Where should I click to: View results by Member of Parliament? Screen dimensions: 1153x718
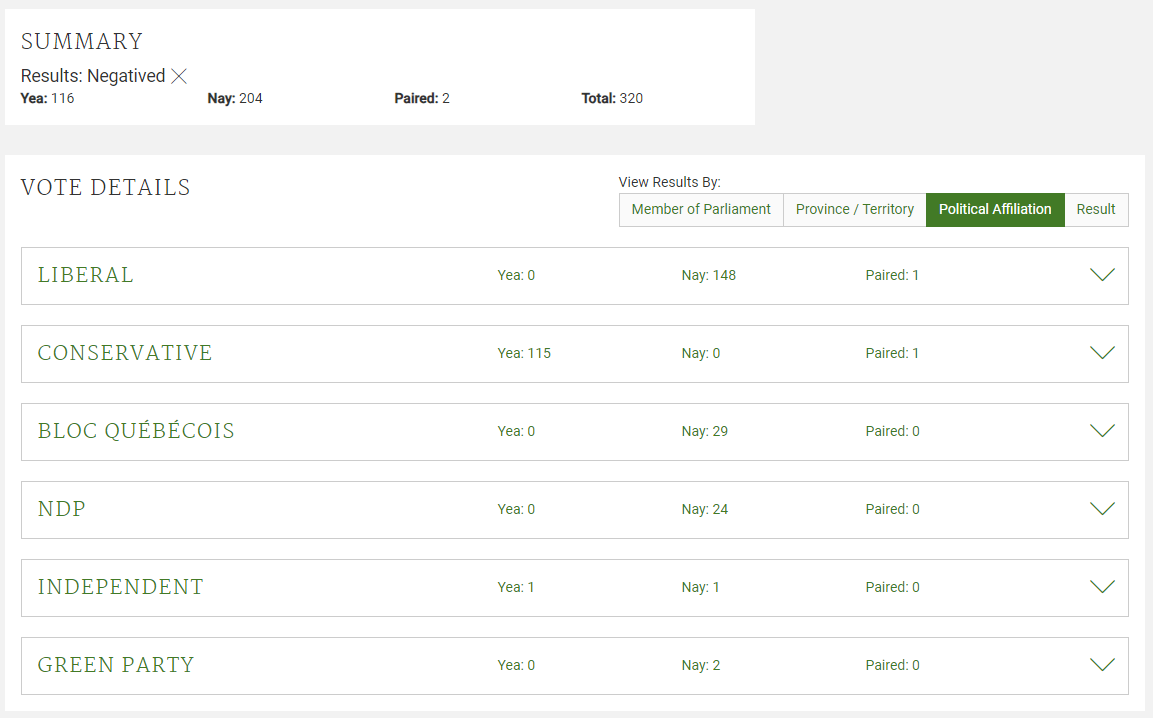[701, 210]
